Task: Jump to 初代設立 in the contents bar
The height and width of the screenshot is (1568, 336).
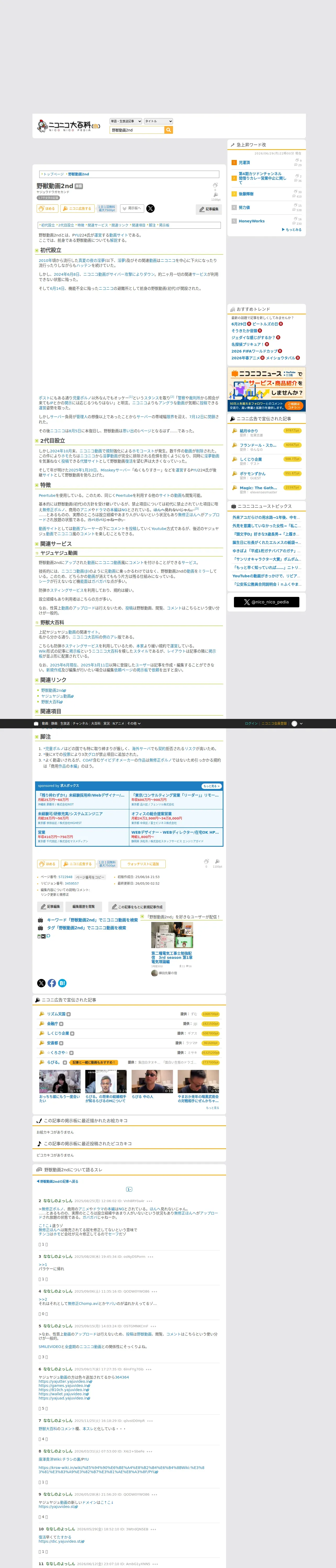Action: pyautogui.click(x=48, y=225)
